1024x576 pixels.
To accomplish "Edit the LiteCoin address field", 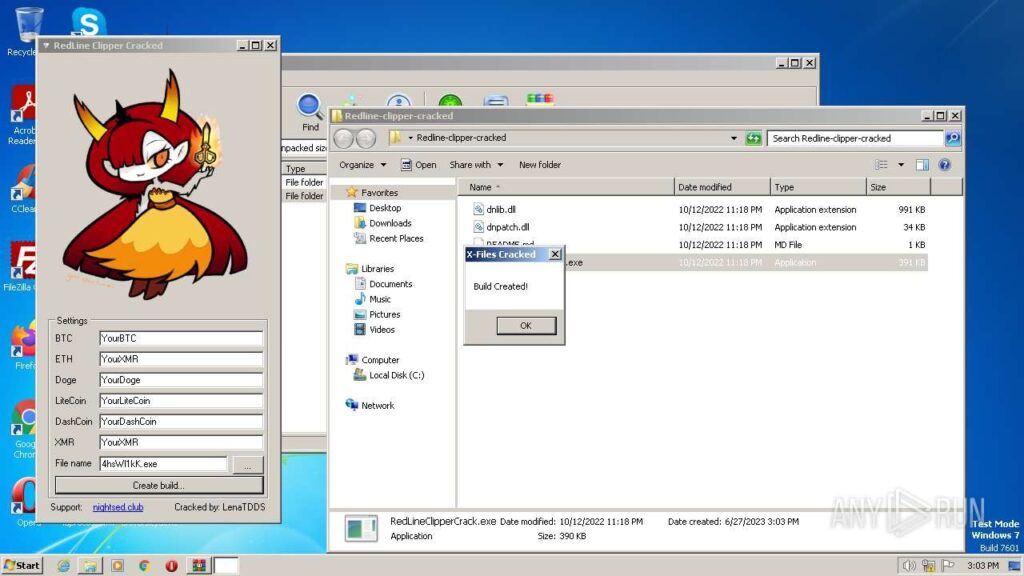I will point(181,401).
